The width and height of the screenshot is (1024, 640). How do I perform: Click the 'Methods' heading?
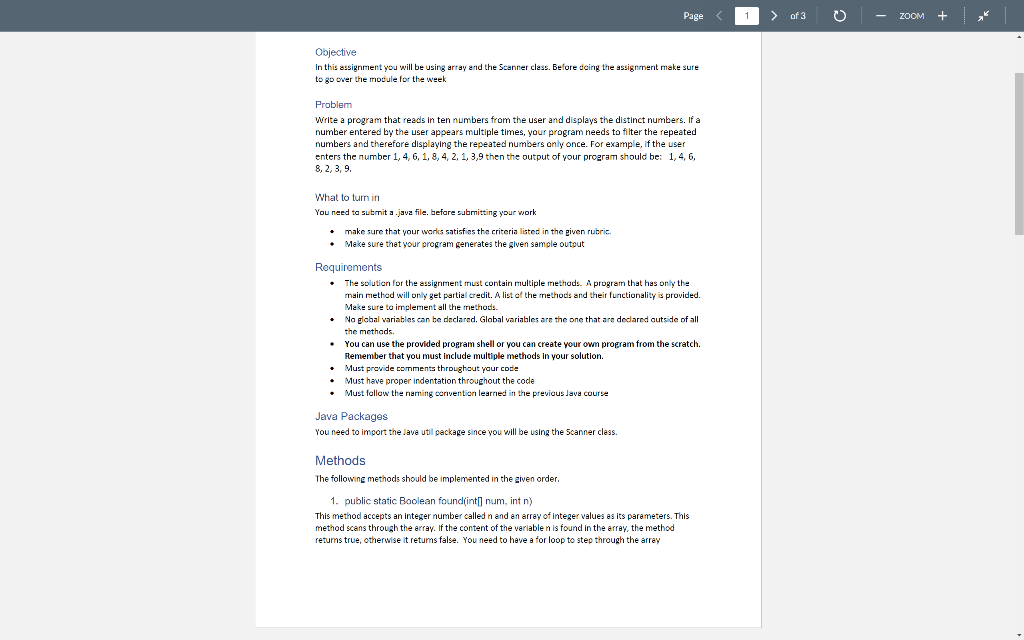click(340, 461)
